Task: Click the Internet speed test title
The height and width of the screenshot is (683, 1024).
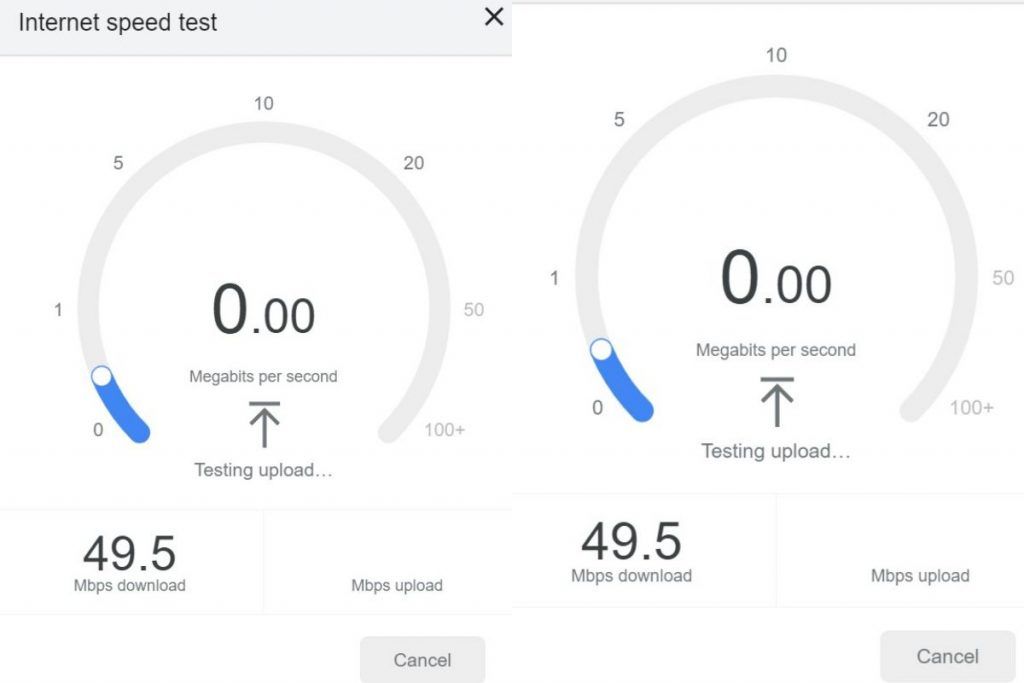Action: click(115, 22)
